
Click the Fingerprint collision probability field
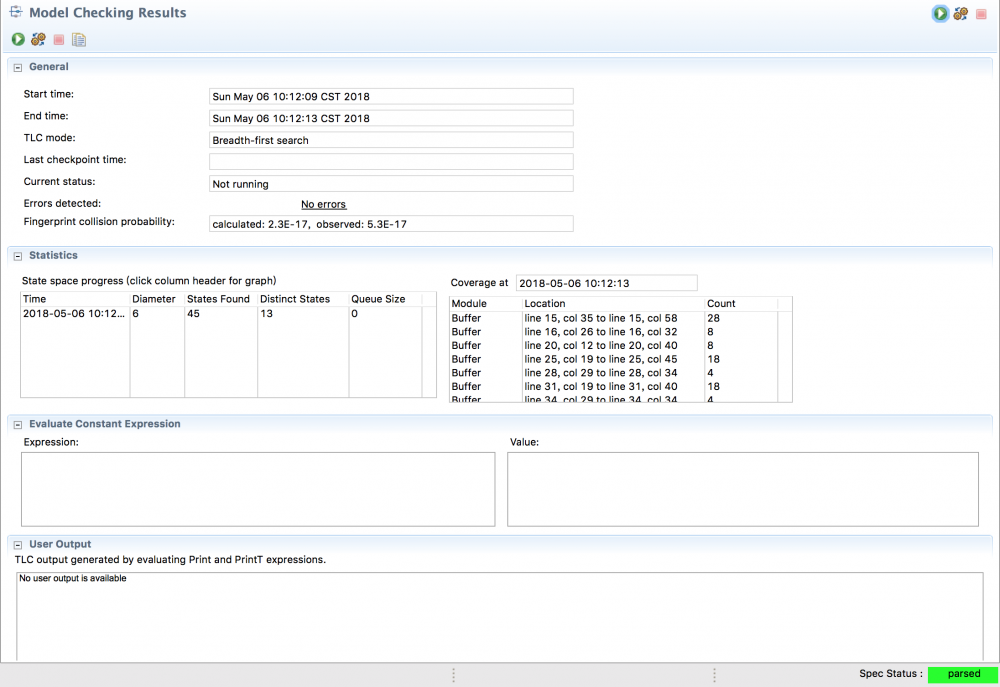[391, 224]
